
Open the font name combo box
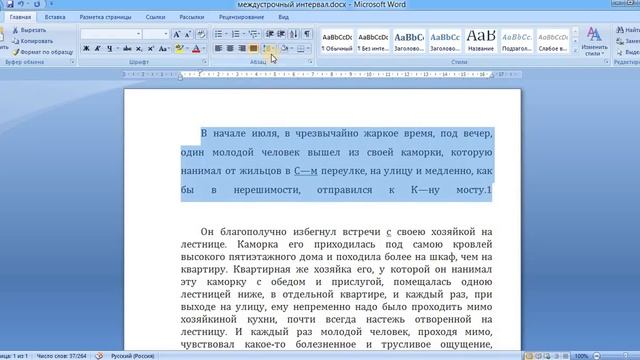click(x=111, y=34)
